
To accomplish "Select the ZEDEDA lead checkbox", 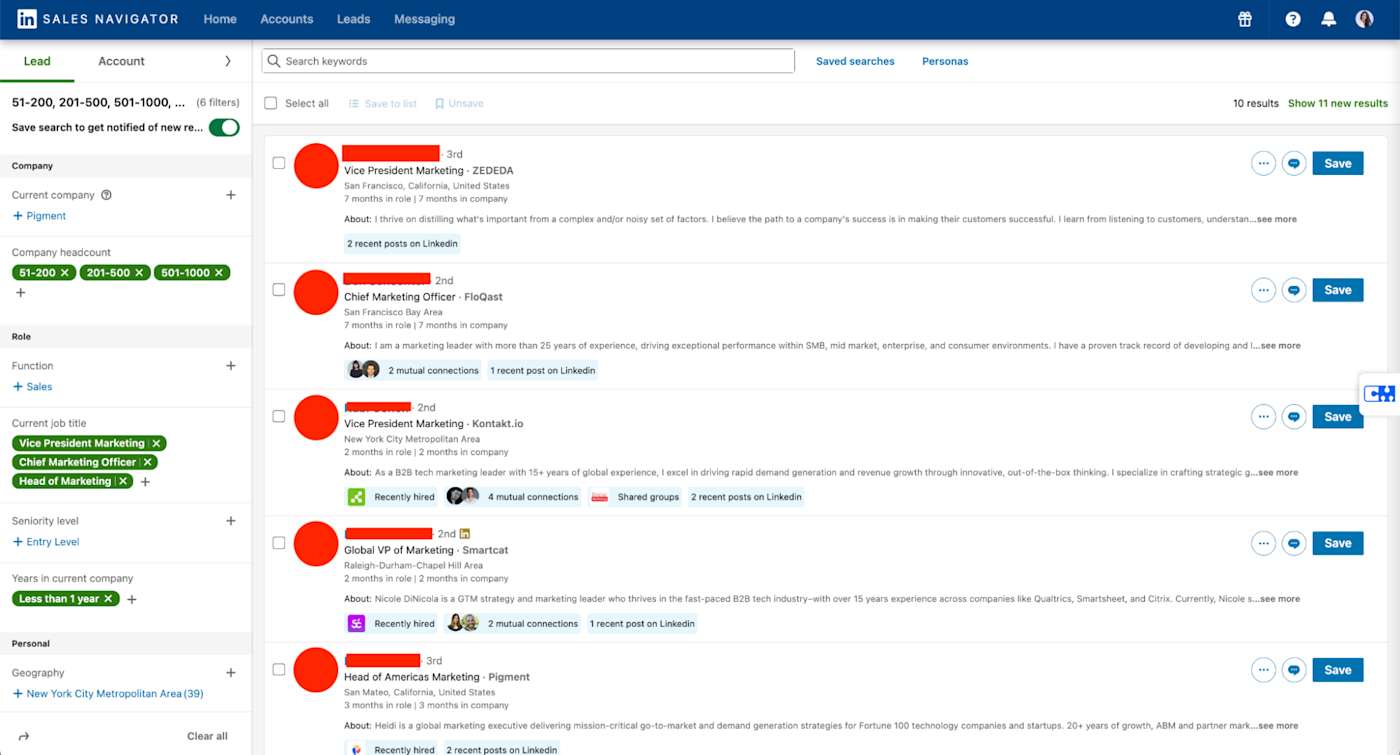I will coord(279,163).
